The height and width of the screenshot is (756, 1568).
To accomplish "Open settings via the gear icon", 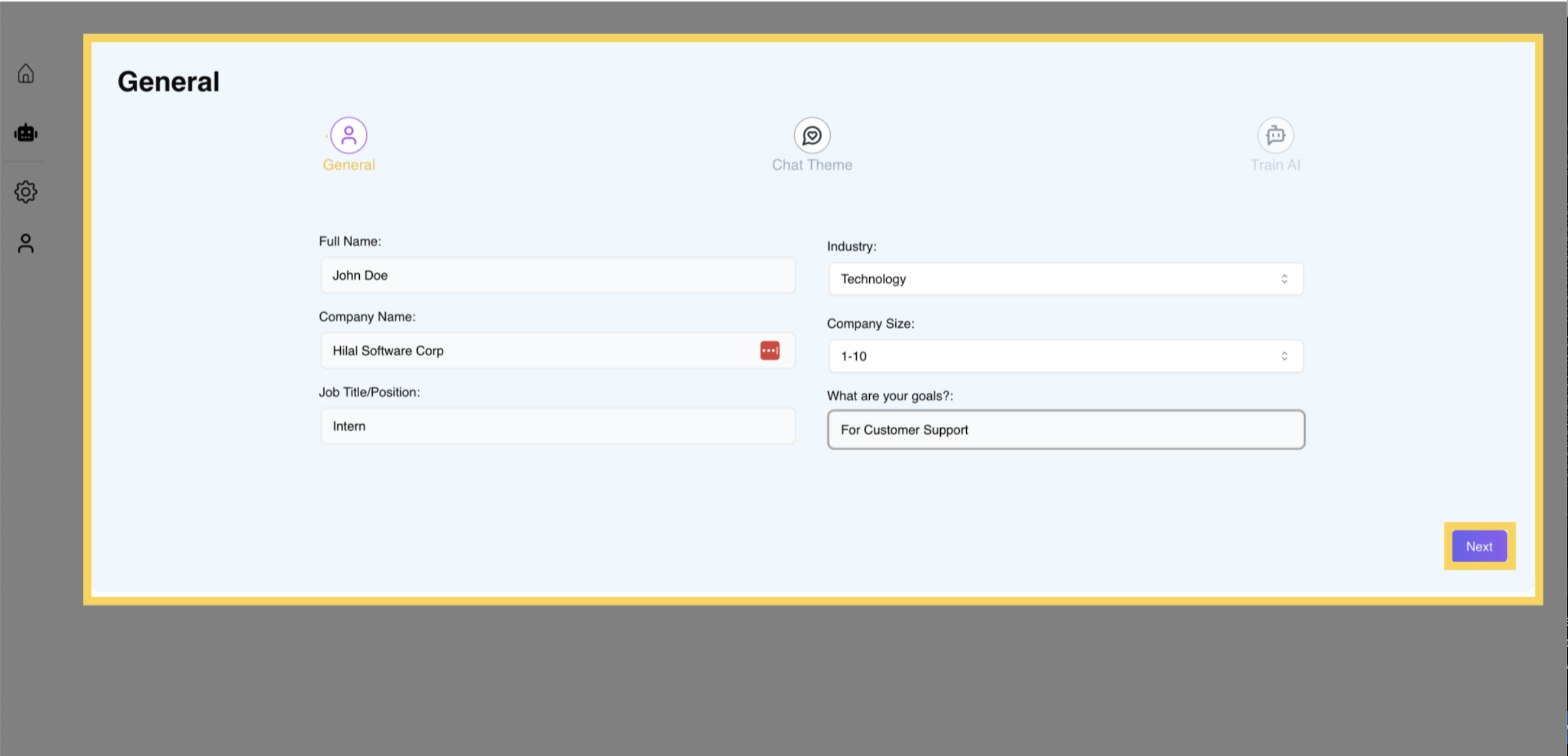I will click(25, 191).
